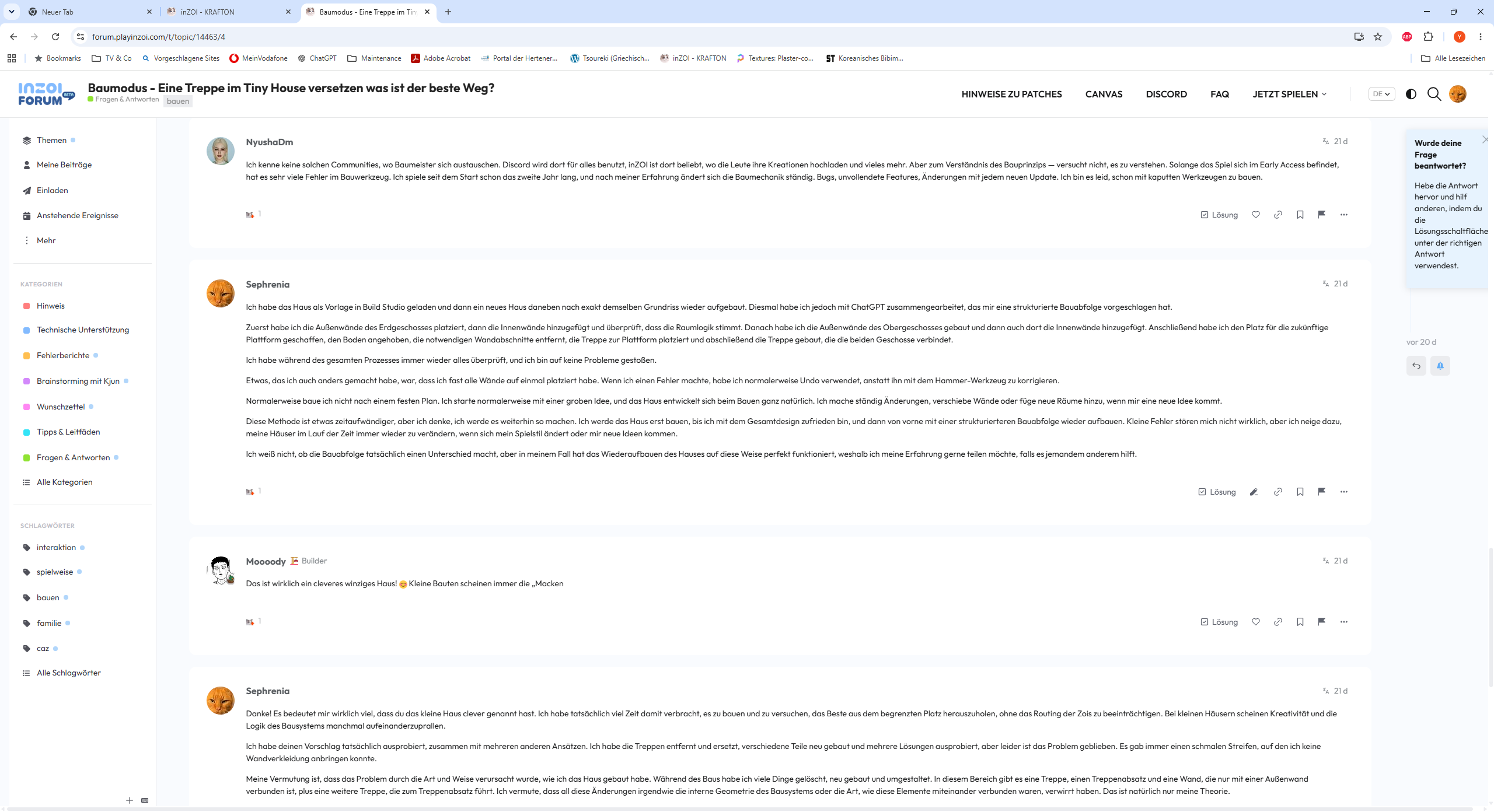
Task: Open notification bell in timeline panel
Action: [1440, 366]
